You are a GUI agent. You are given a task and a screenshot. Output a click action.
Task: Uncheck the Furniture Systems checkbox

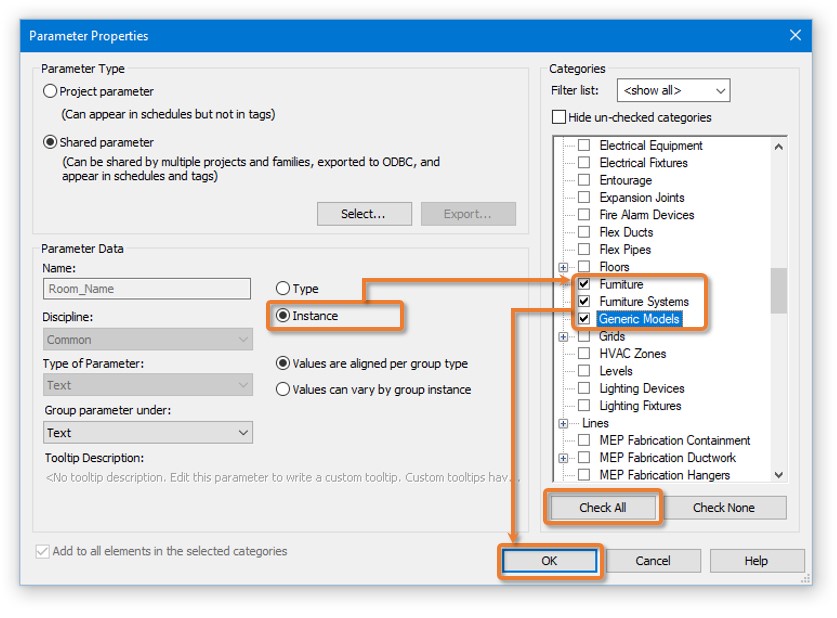584,301
